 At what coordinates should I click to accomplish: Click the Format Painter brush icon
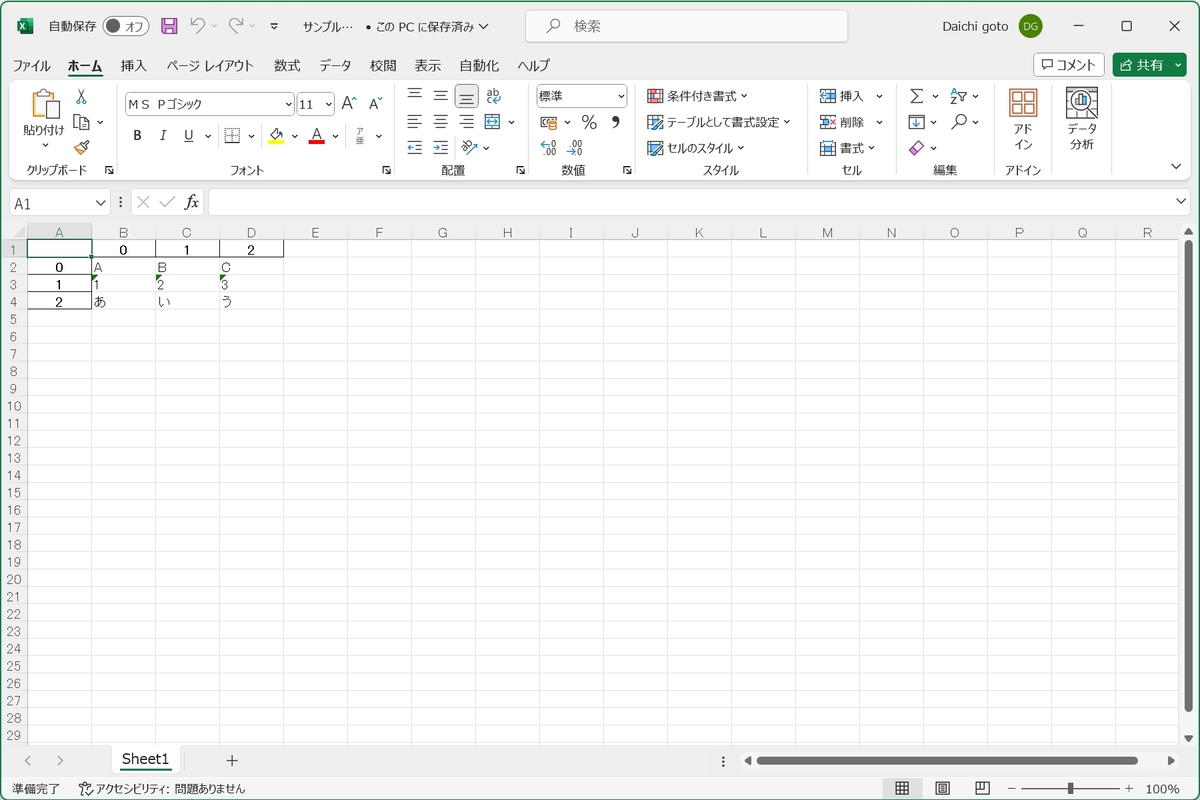click(81, 147)
